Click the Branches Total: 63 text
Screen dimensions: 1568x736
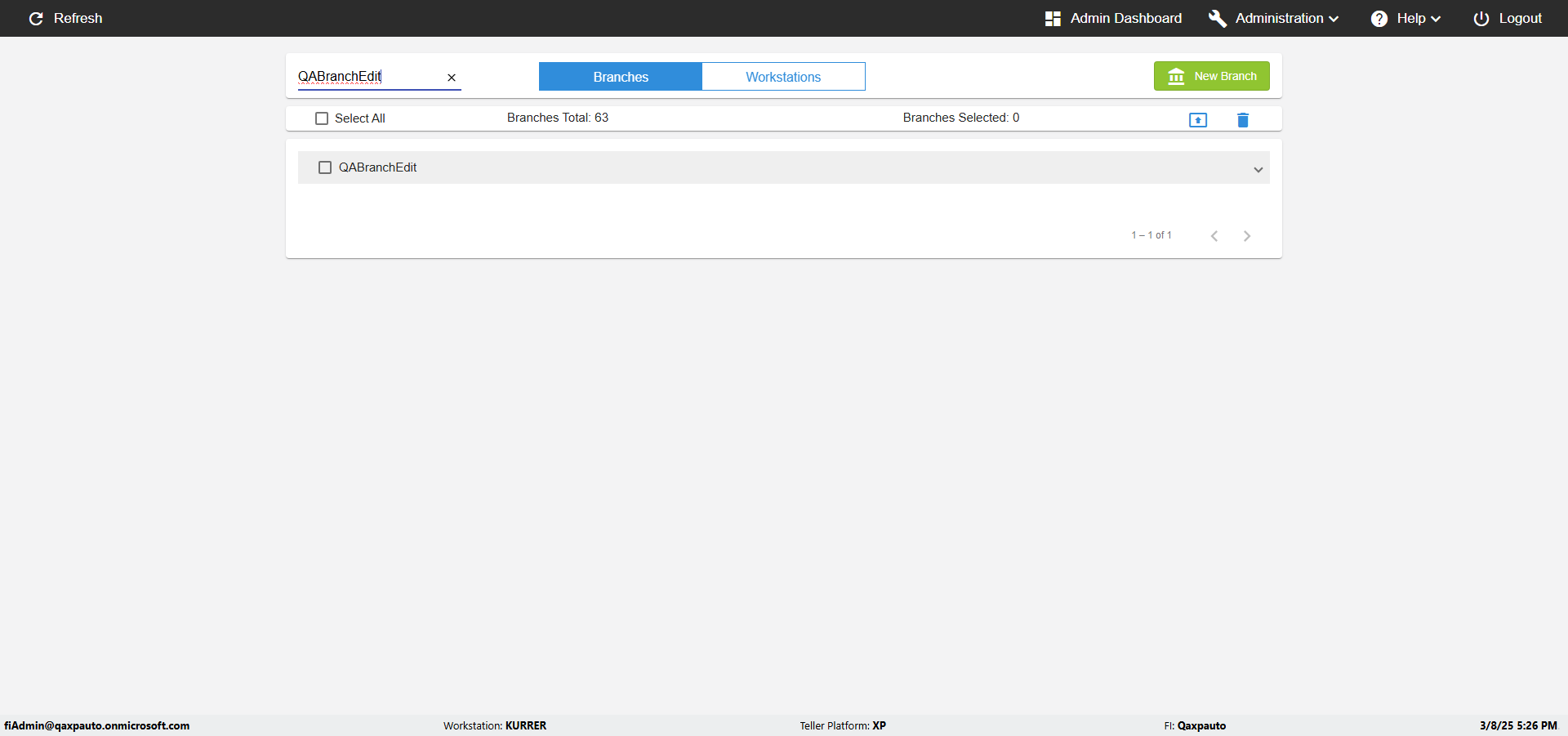coord(558,118)
